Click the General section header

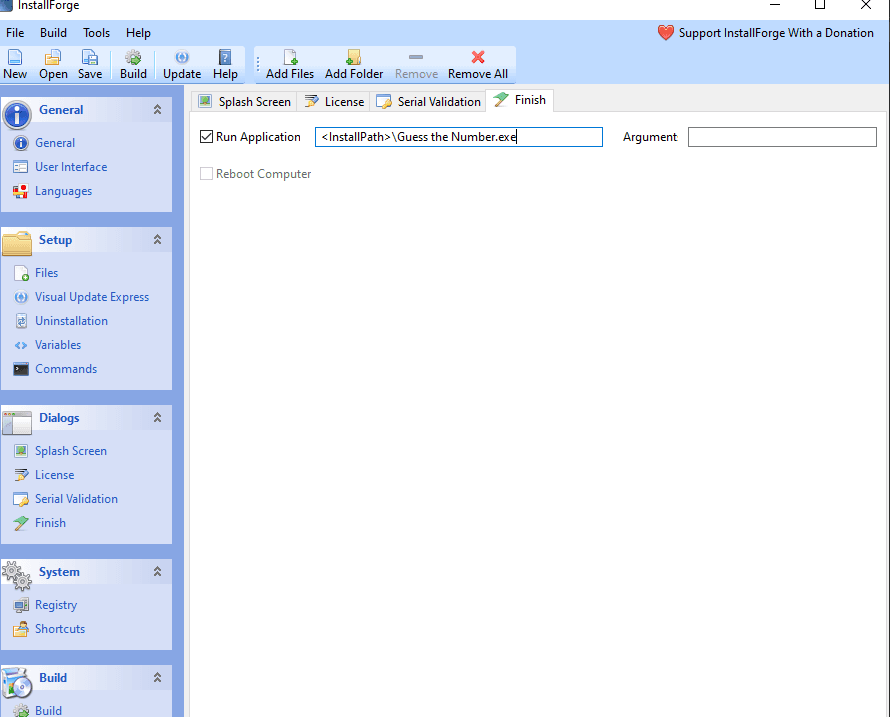86,110
